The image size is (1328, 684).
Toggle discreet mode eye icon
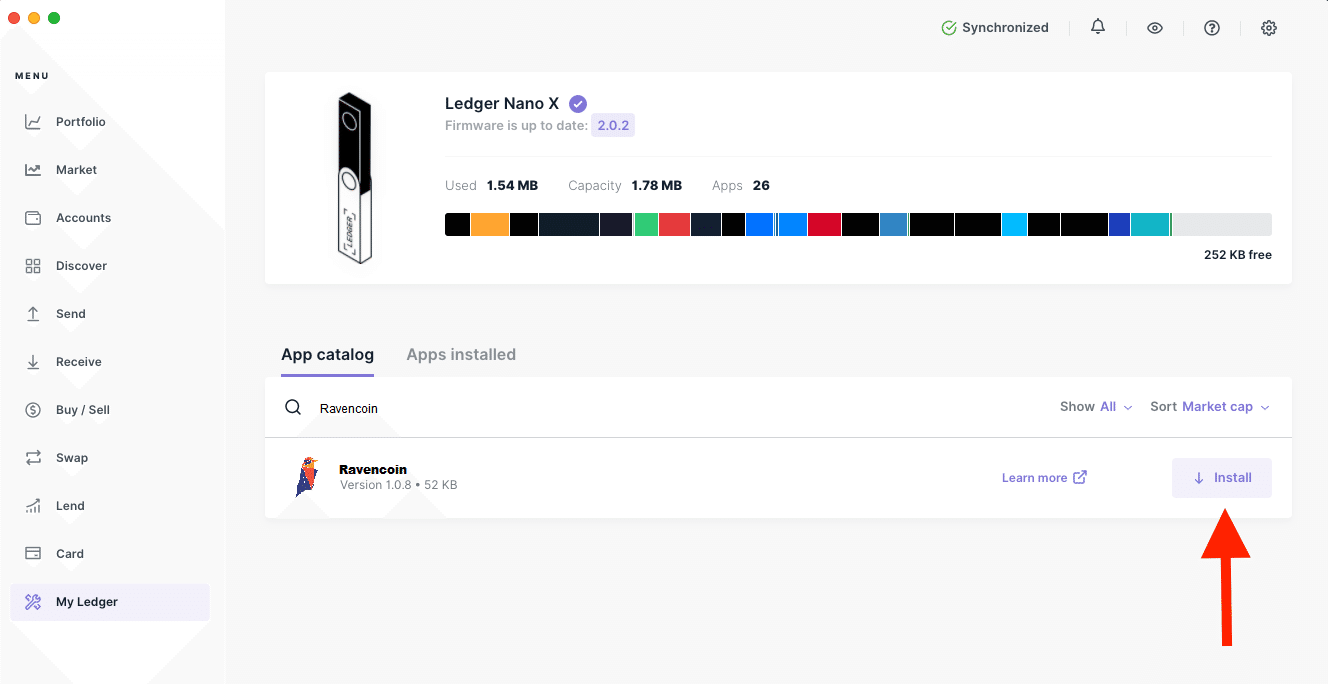pyautogui.click(x=1155, y=28)
